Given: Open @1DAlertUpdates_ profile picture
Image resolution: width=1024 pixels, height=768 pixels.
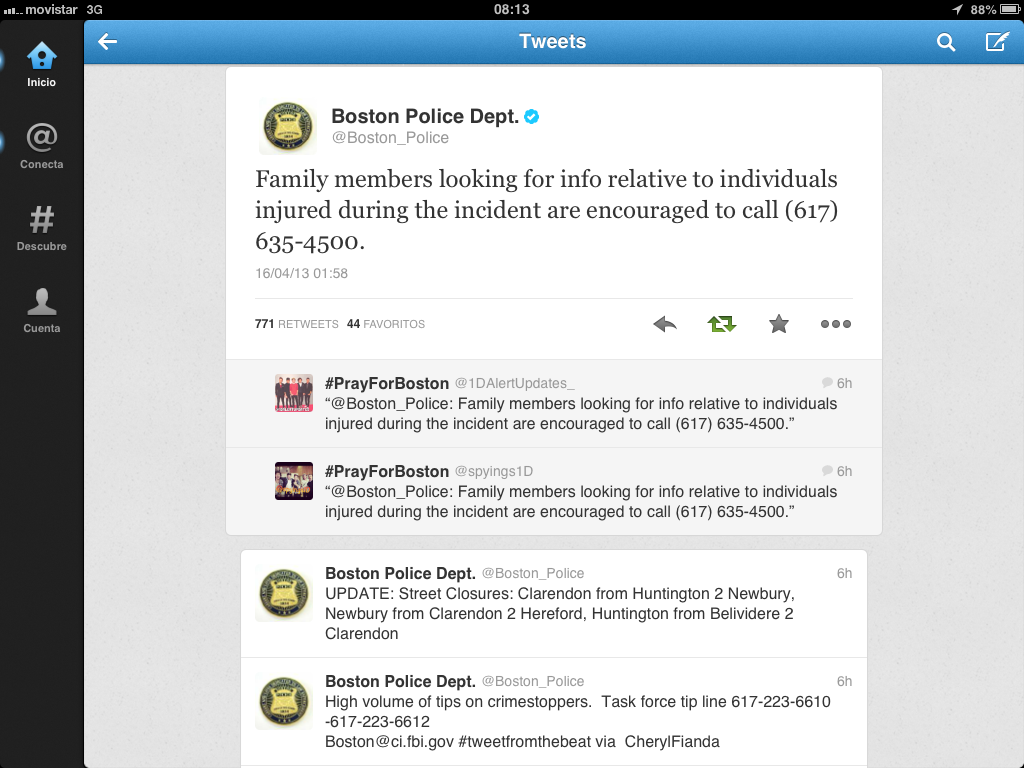Looking at the screenshot, I should 294,393.
